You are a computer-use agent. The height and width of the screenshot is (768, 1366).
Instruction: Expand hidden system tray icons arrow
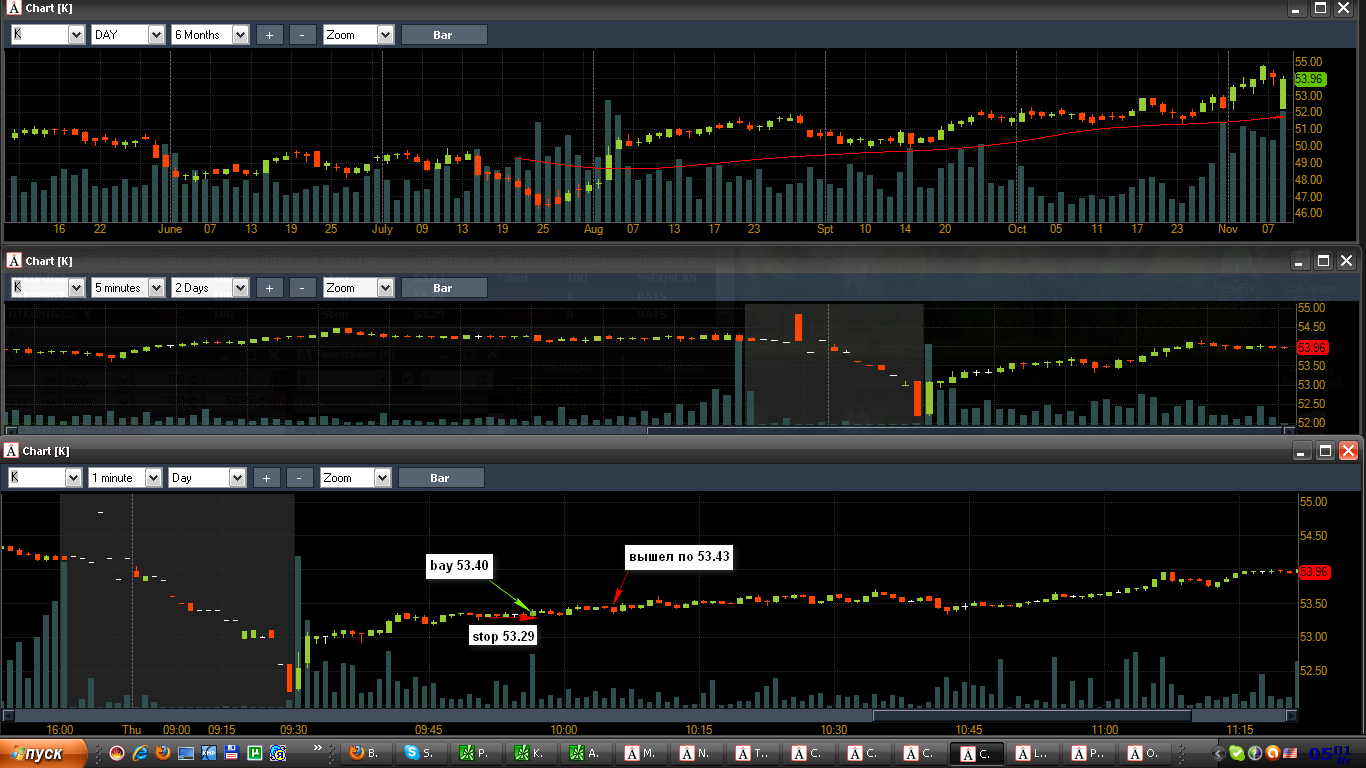click(1219, 753)
